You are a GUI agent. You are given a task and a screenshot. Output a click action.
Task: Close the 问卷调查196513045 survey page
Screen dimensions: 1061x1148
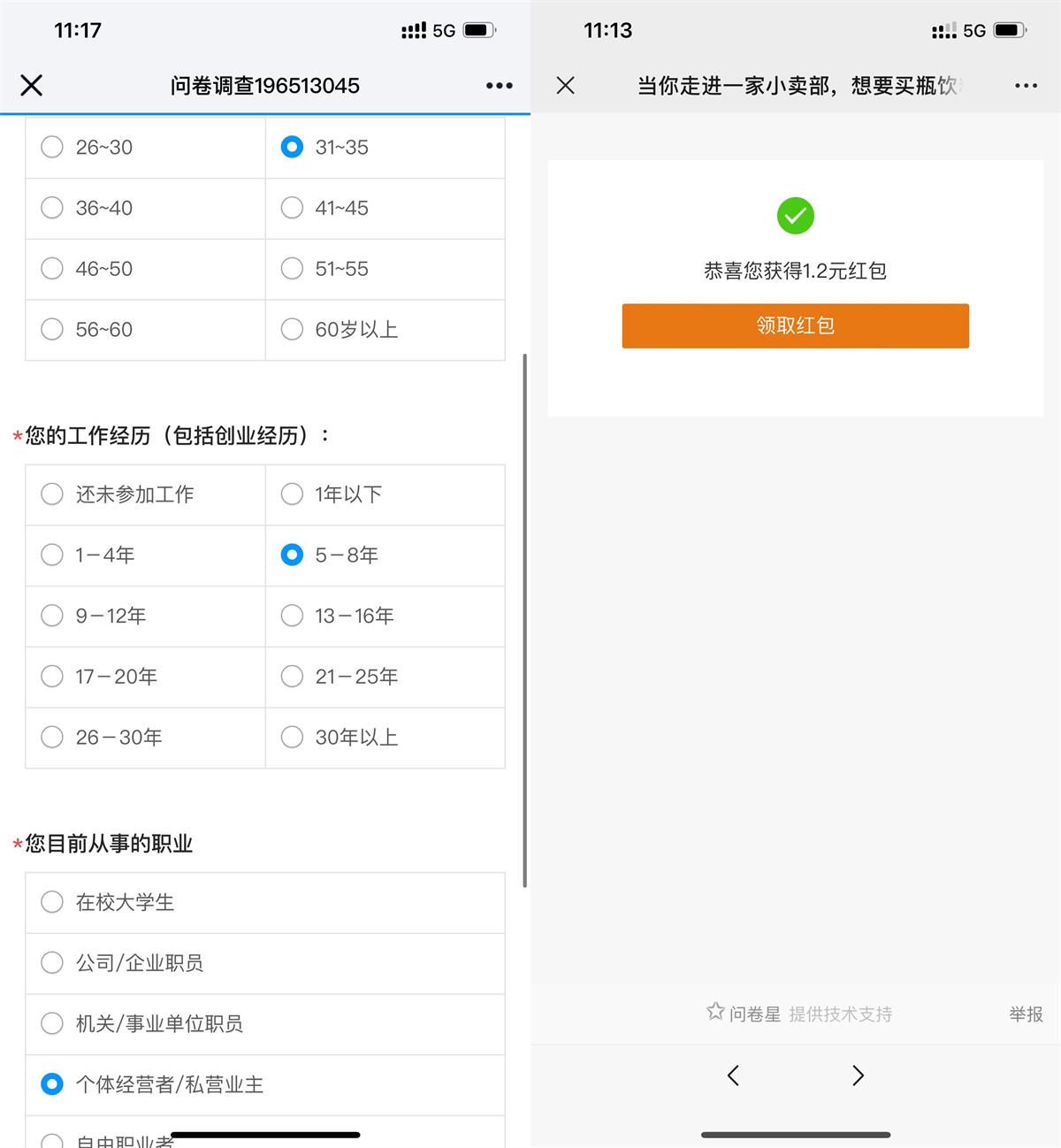(x=32, y=85)
